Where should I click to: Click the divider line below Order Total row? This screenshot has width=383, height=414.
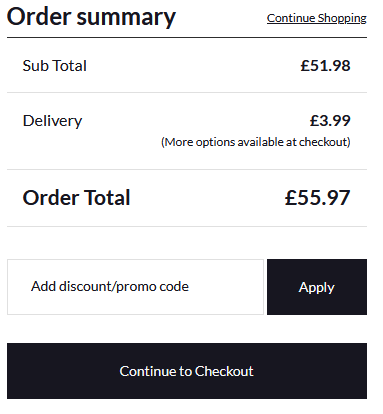point(187,226)
